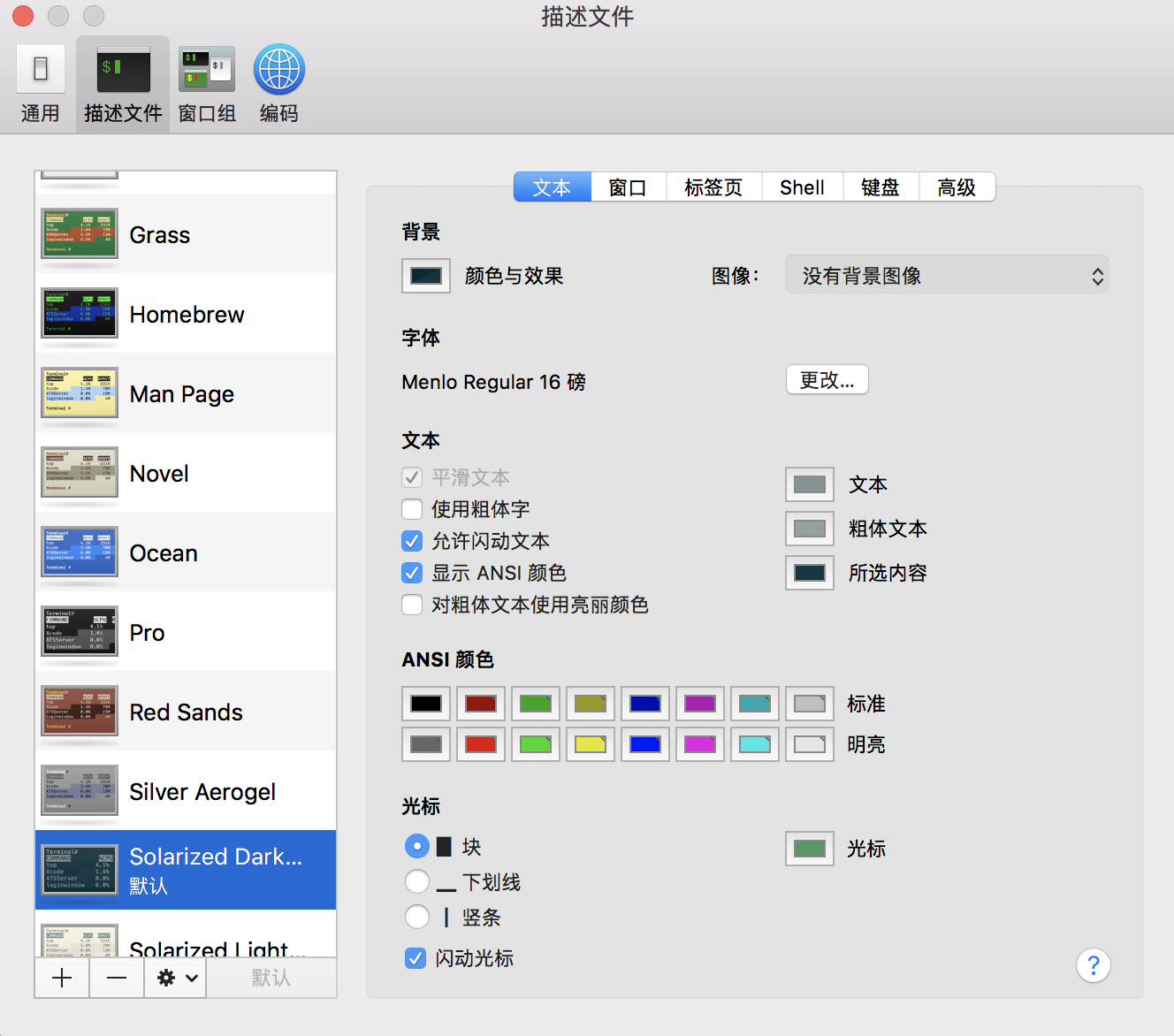Viewport: 1174px width, 1036px height.
Task: Select the Ocean profile
Action: click(x=186, y=552)
